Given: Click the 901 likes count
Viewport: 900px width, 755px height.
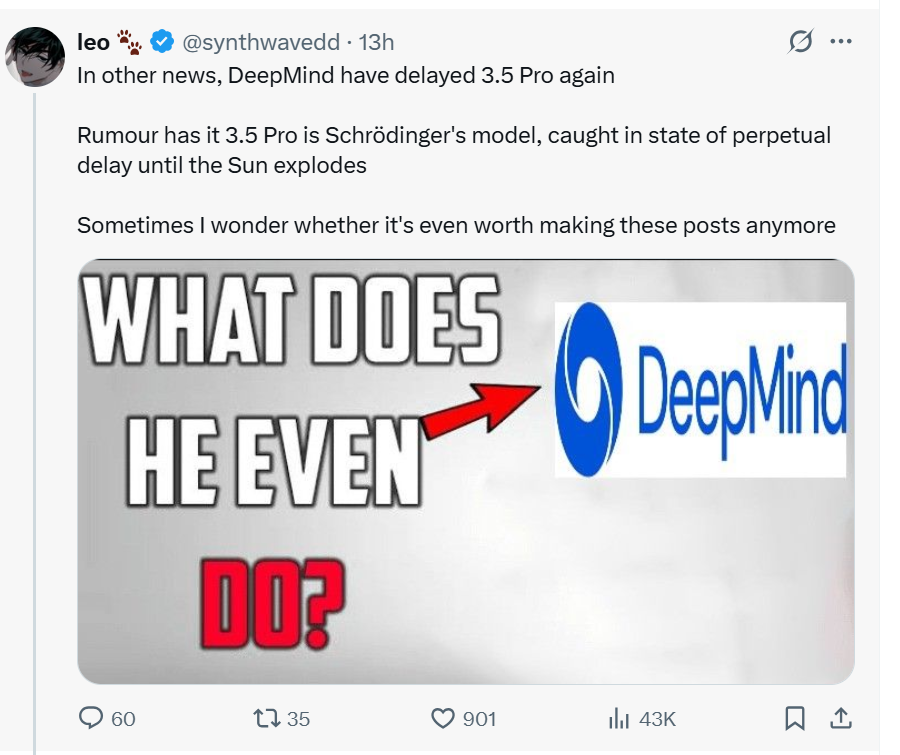Looking at the screenshot, I should (480, 719).
